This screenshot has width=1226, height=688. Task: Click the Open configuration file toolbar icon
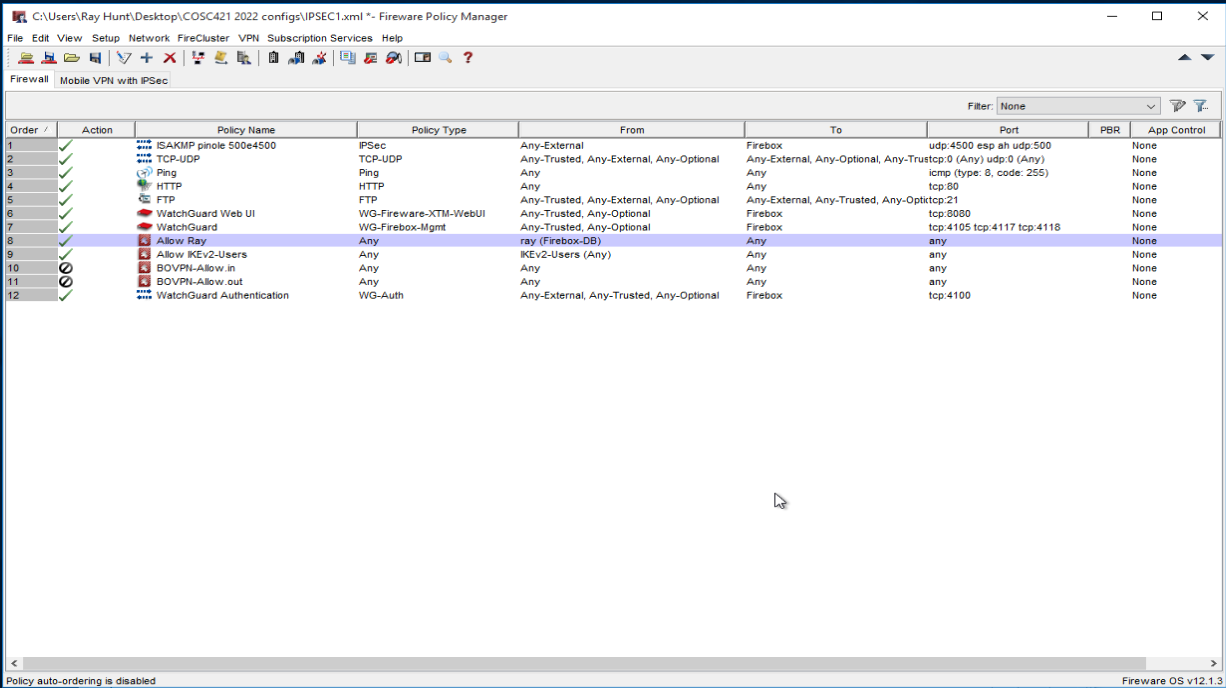point(71,57)
